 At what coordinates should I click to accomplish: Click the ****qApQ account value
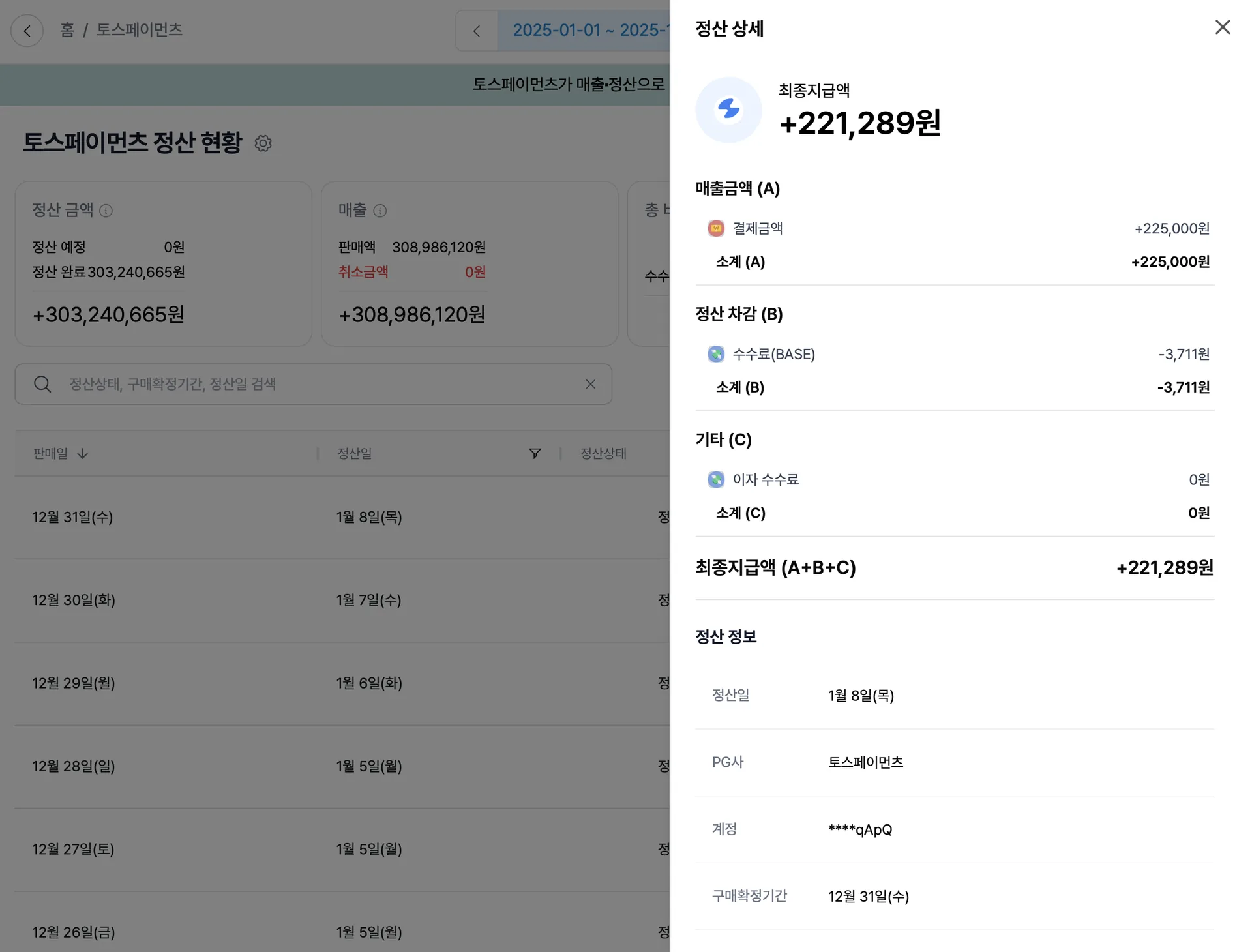pyautogui.click(x=860, y=829)
